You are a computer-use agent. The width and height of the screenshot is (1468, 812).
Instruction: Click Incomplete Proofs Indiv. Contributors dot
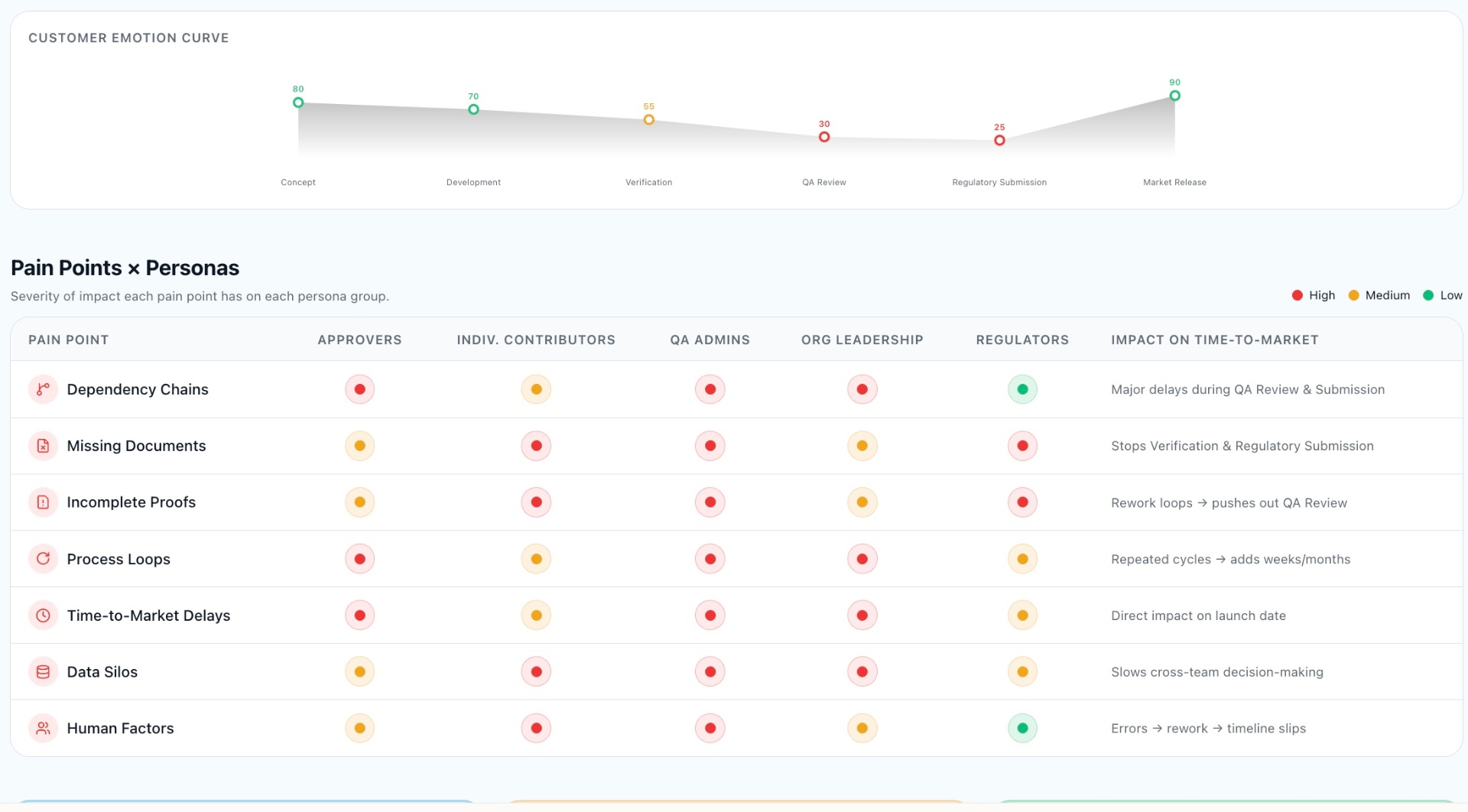click(536, 502)
